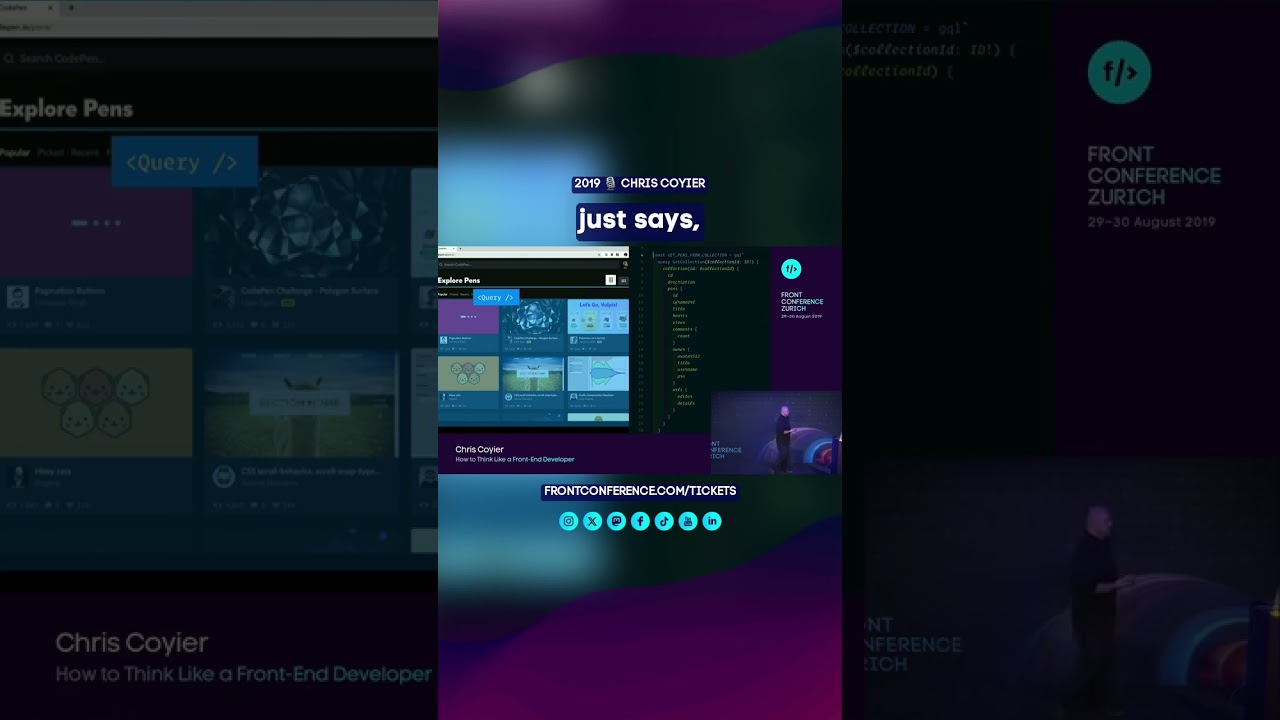This screenshot has height=720, width=1280.
Task: Click the grid view icon beside small Explore Pens
Action: (x=610, y=280)
